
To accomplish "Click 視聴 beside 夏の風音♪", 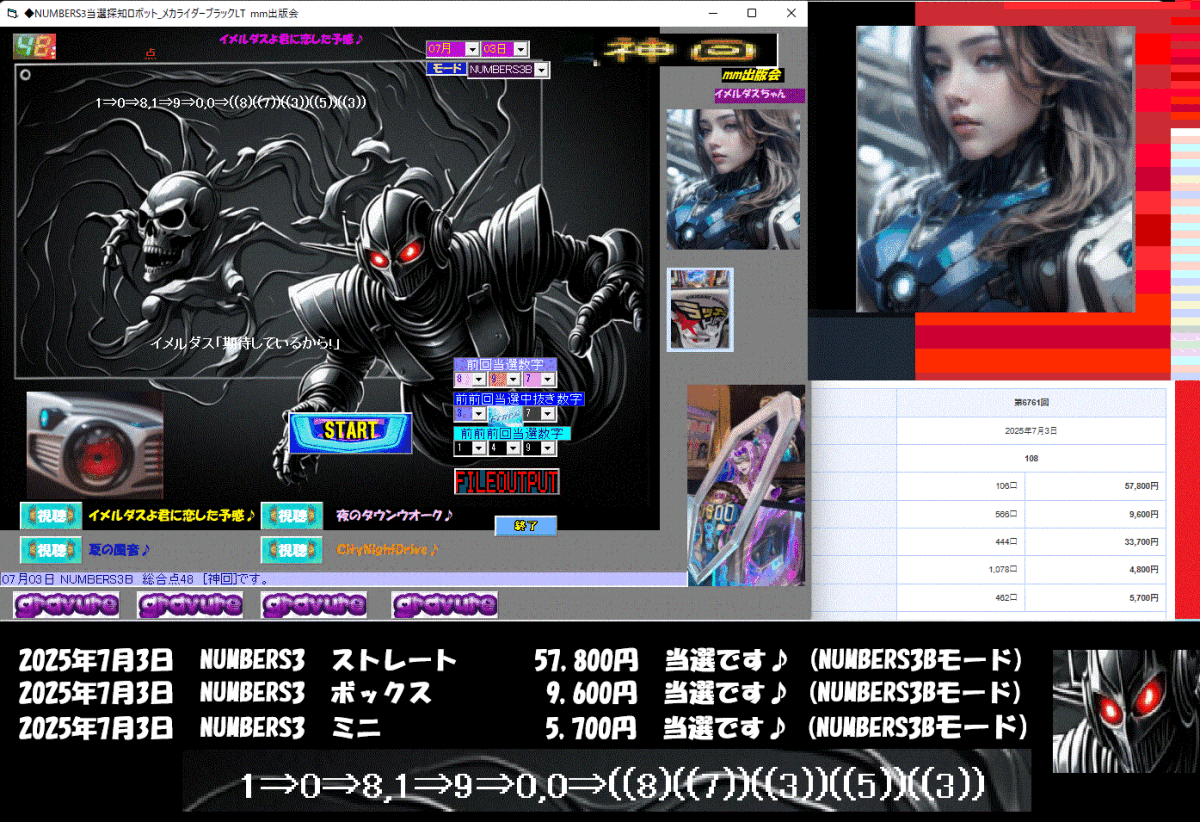I will coord(51,550).
